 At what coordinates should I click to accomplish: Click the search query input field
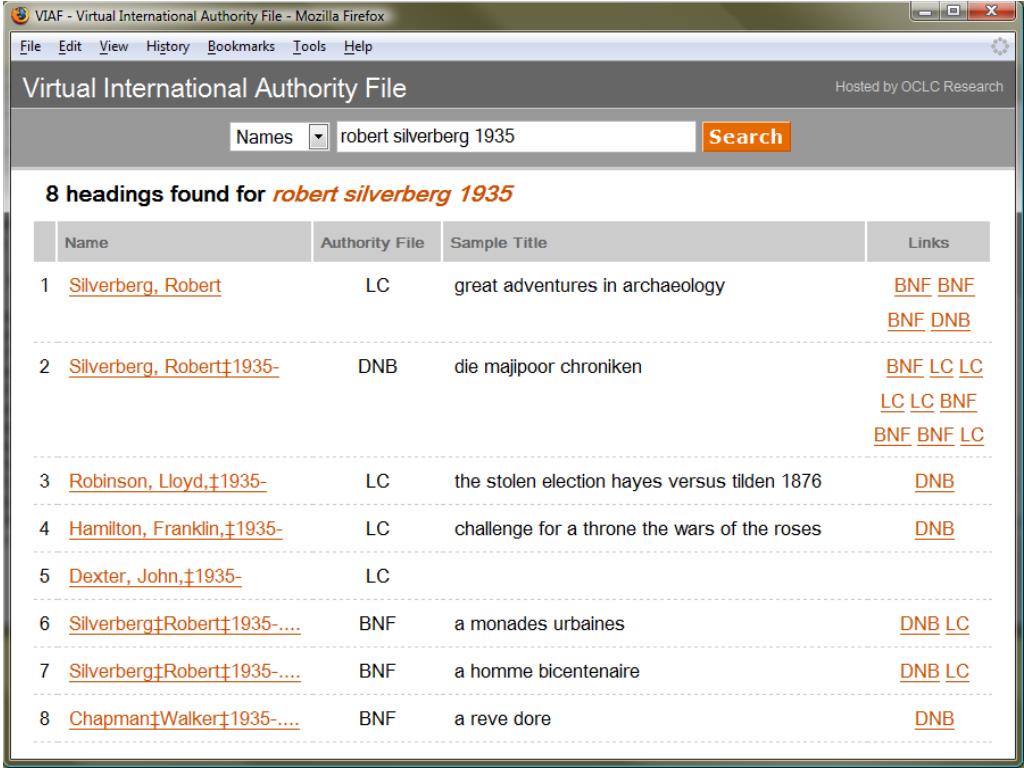click(516, 136)
